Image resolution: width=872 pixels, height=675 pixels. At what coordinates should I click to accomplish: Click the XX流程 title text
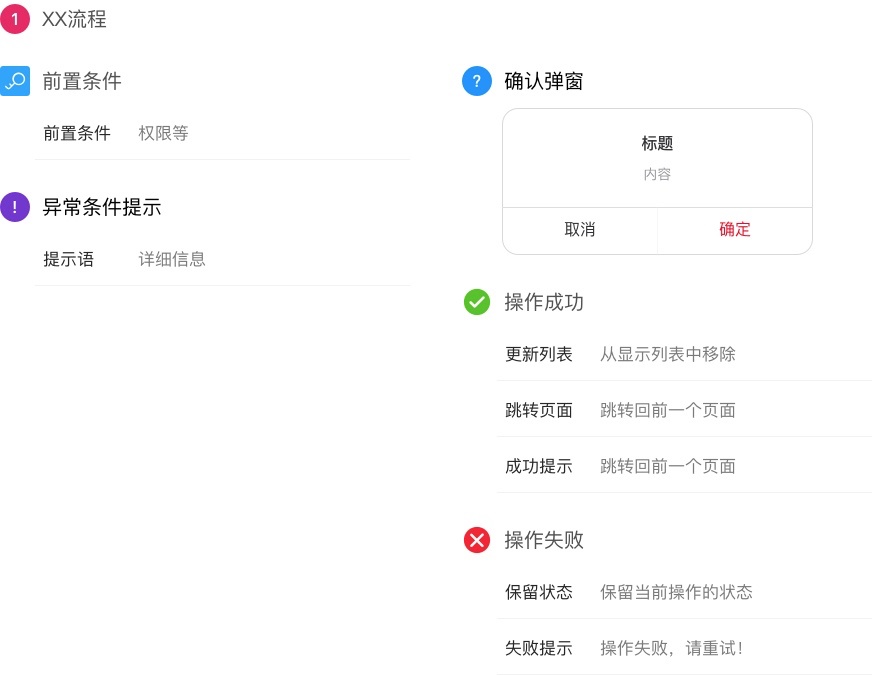coord(74,19)
